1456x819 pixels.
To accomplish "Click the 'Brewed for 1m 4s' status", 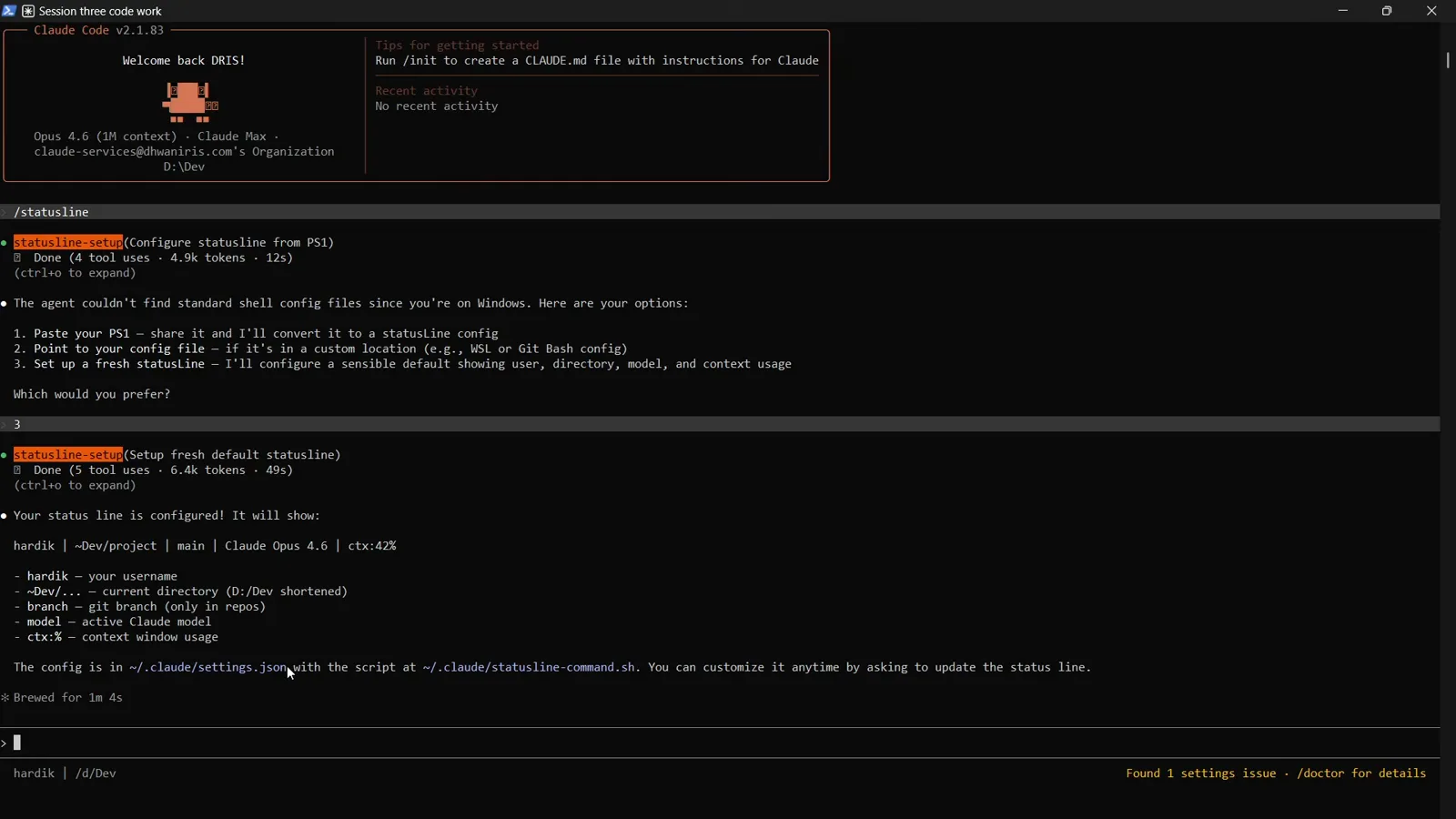I will point(62,697).
